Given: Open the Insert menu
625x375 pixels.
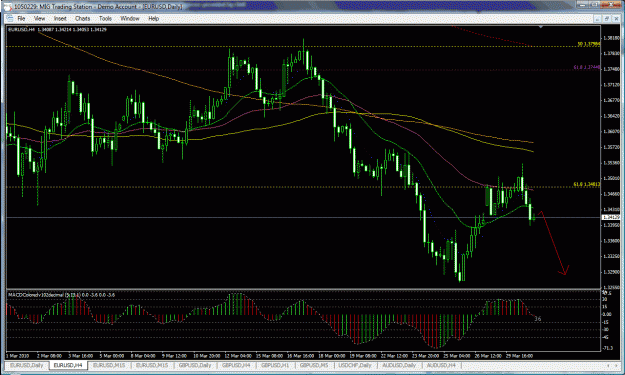Looking at the screenshot, I should coord(60,18).
